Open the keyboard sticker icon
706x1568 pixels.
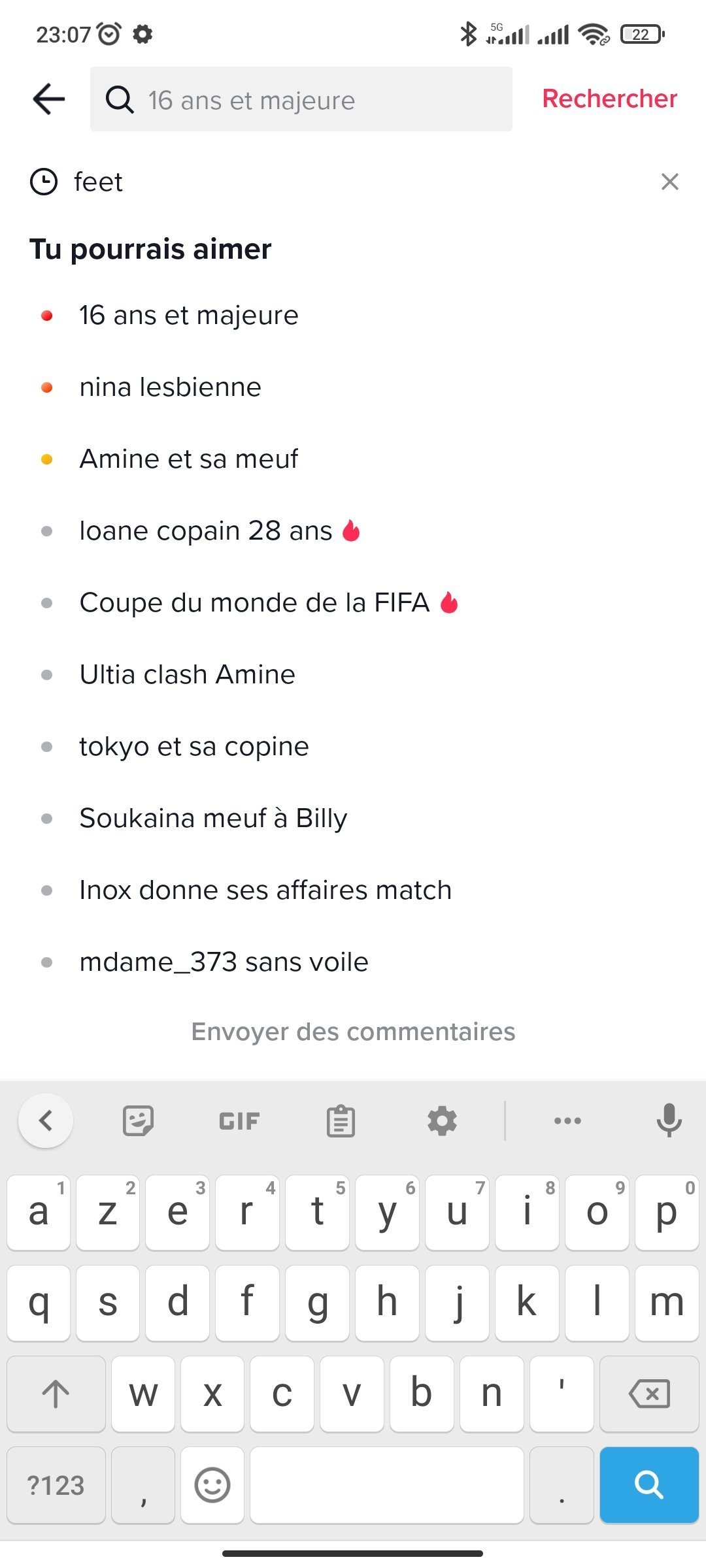click(x=138, y=1121)
